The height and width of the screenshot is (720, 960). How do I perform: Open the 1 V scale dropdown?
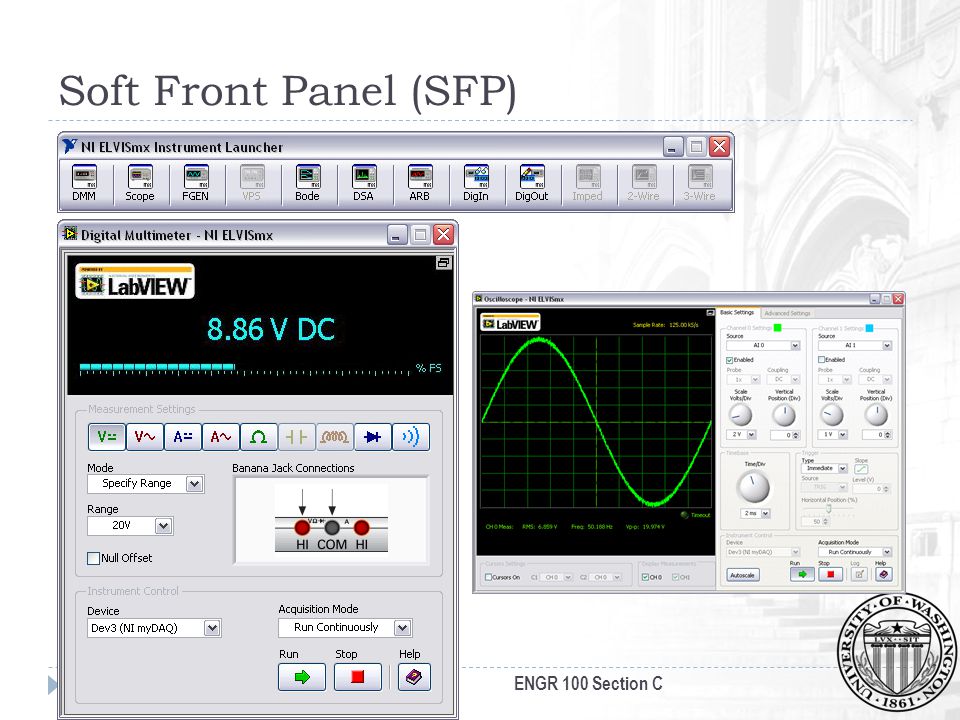[x=833, y=435]
